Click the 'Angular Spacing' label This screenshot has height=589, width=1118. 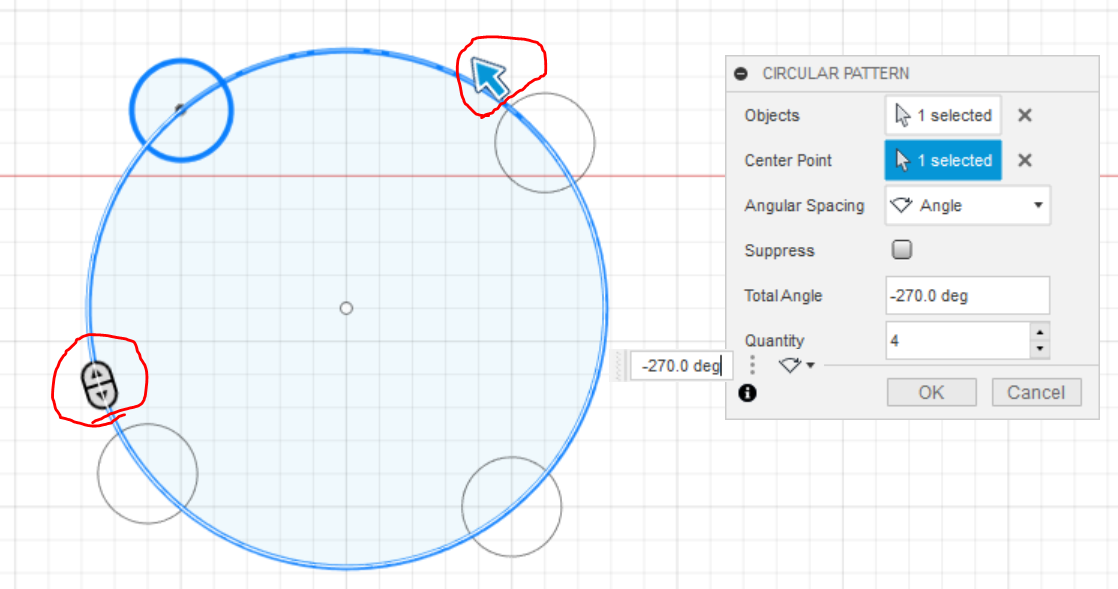point(804,205)
